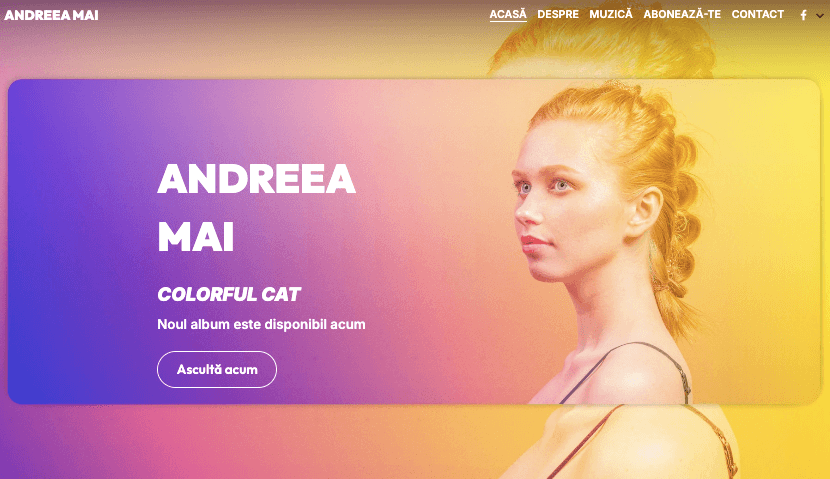The image size is (830, 479).
Task: Click the Noul album este disponibil acum text
Action: tap(261, 324)
